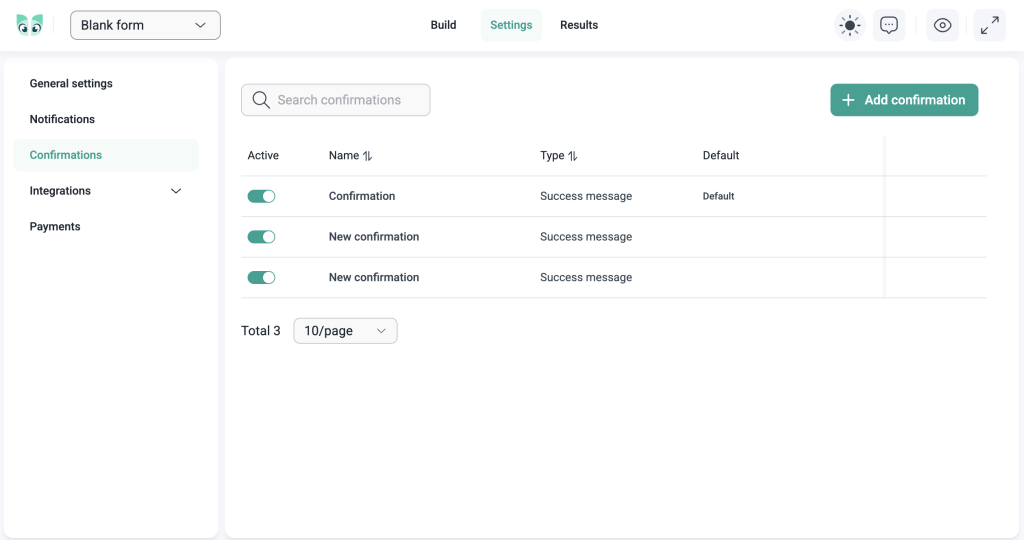Enter fullscreen with expand arrows icon
Viewport: 1024px width, 540px height.
[989, 25]
